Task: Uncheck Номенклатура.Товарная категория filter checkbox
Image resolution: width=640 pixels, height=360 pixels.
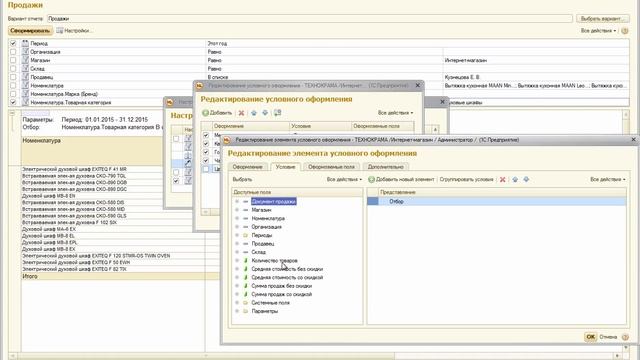Action: point(13,102)
